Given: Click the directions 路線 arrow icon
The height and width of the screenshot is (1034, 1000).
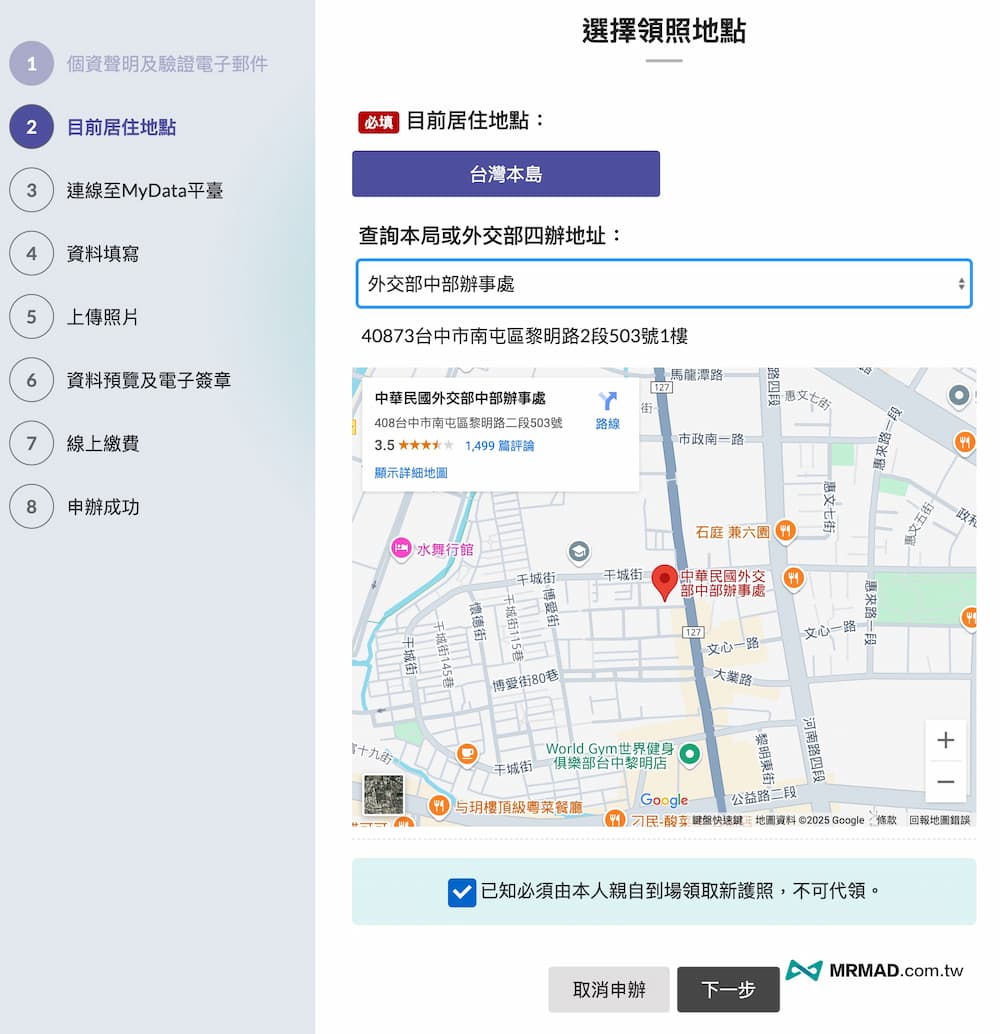Looking at the screenshot, I should (607, 402).
